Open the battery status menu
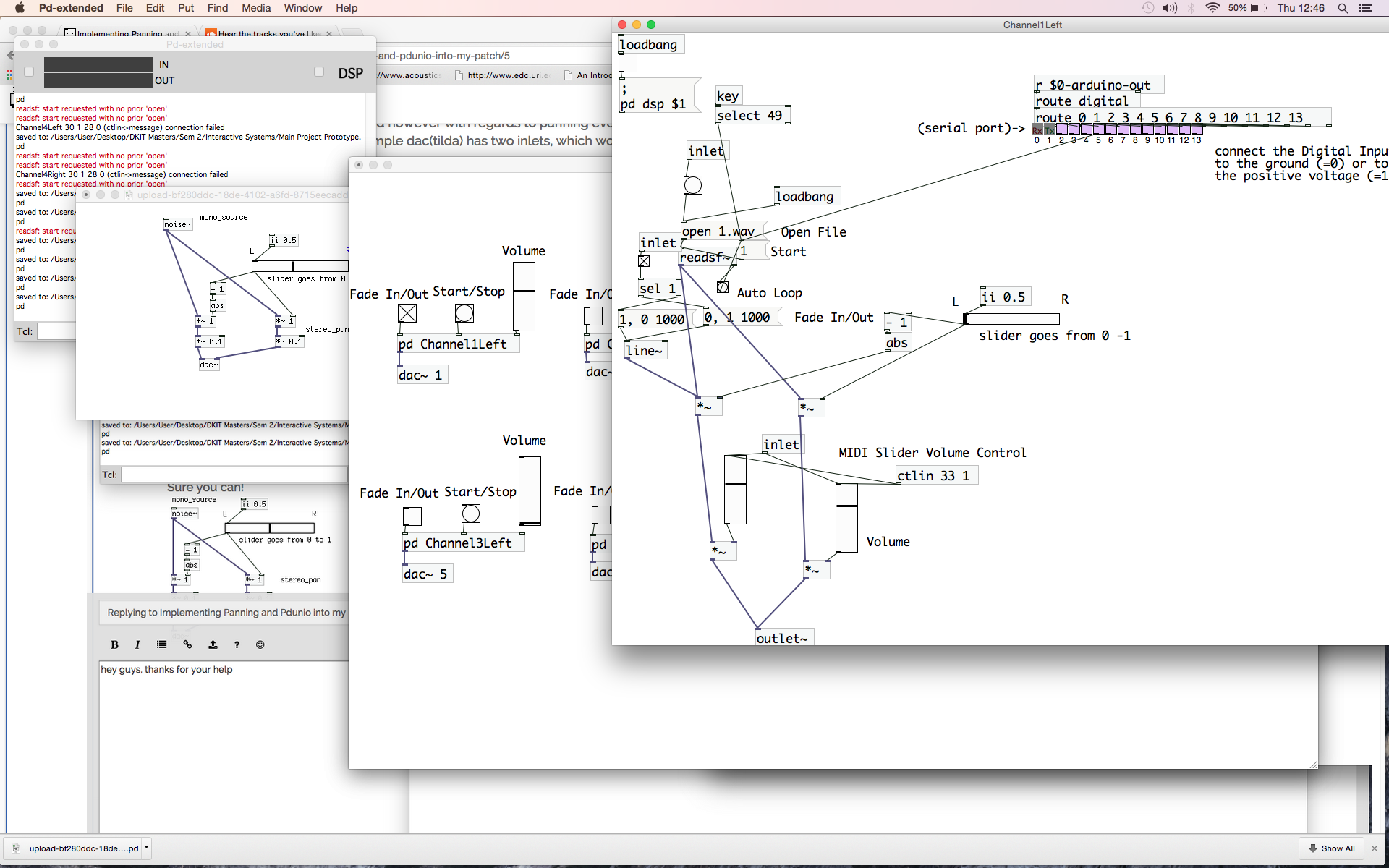The width and height of the screenshot is (1389, 868). [1260, 8]
